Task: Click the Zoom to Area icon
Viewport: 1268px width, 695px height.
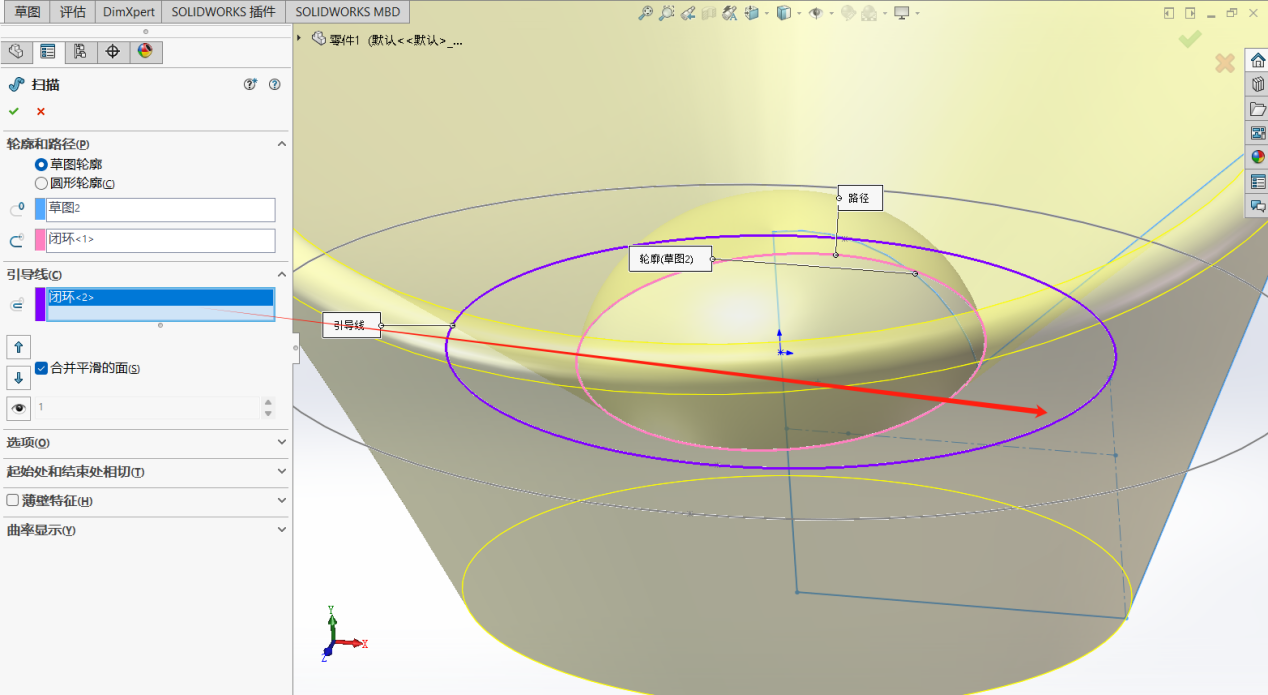Action: [667, 13]
